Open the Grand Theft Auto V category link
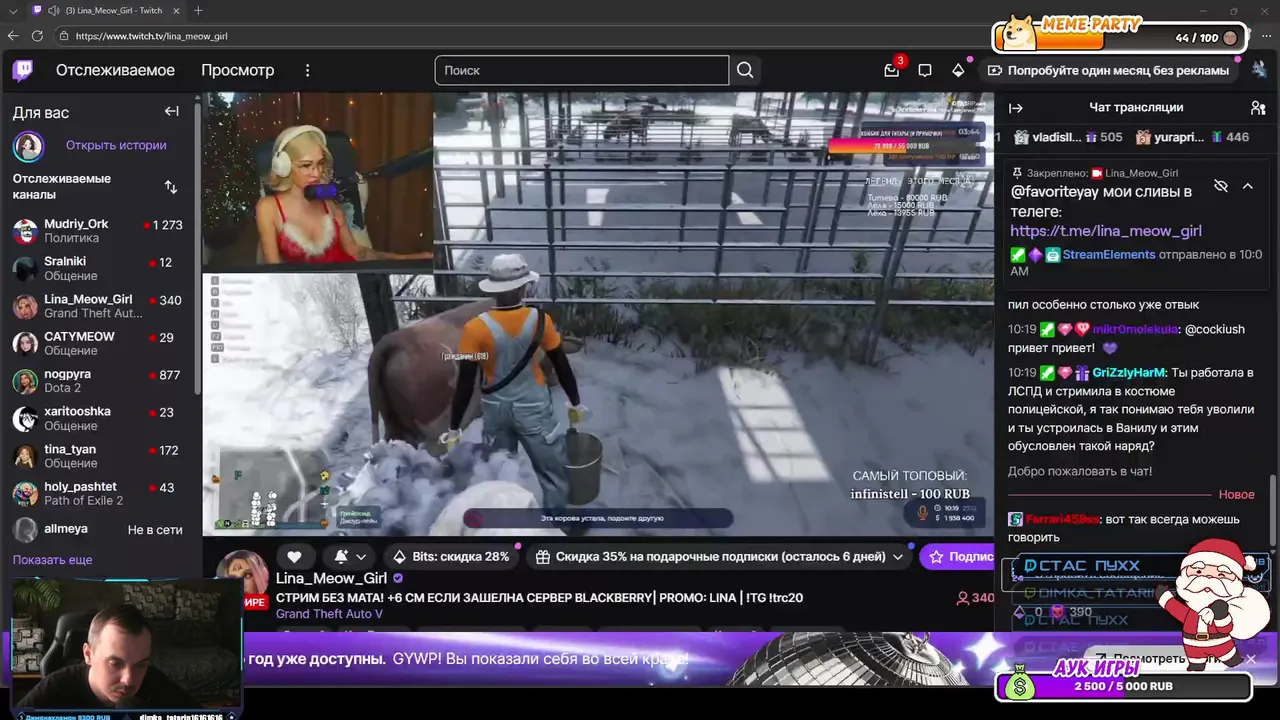Image resolution: width=1280 pixels, height=720 pixels. 329,614
